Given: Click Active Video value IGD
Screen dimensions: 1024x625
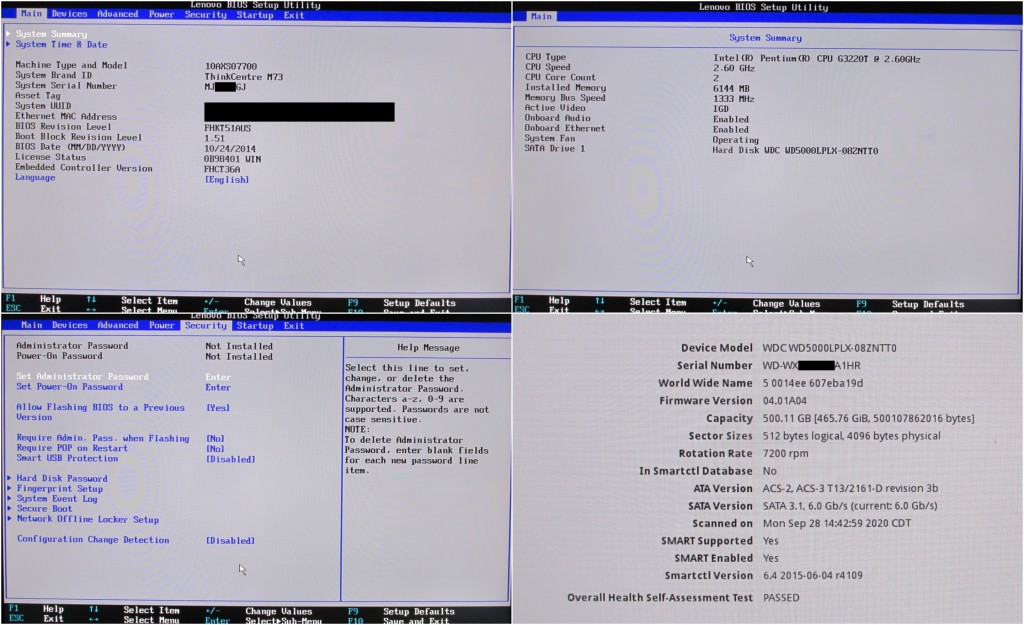Looking at the screenshot, I should tap(720, 109).
